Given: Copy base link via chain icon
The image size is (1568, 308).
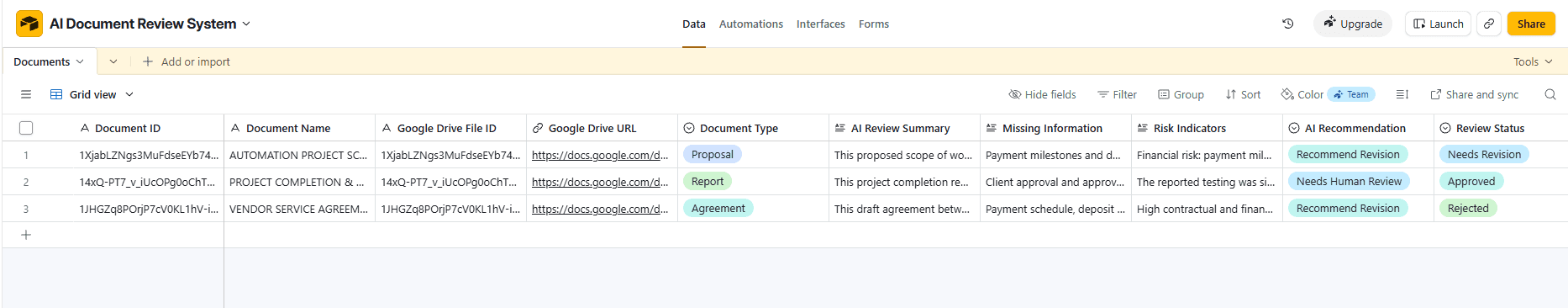Looking at the screenshot, I should 1488,24.
